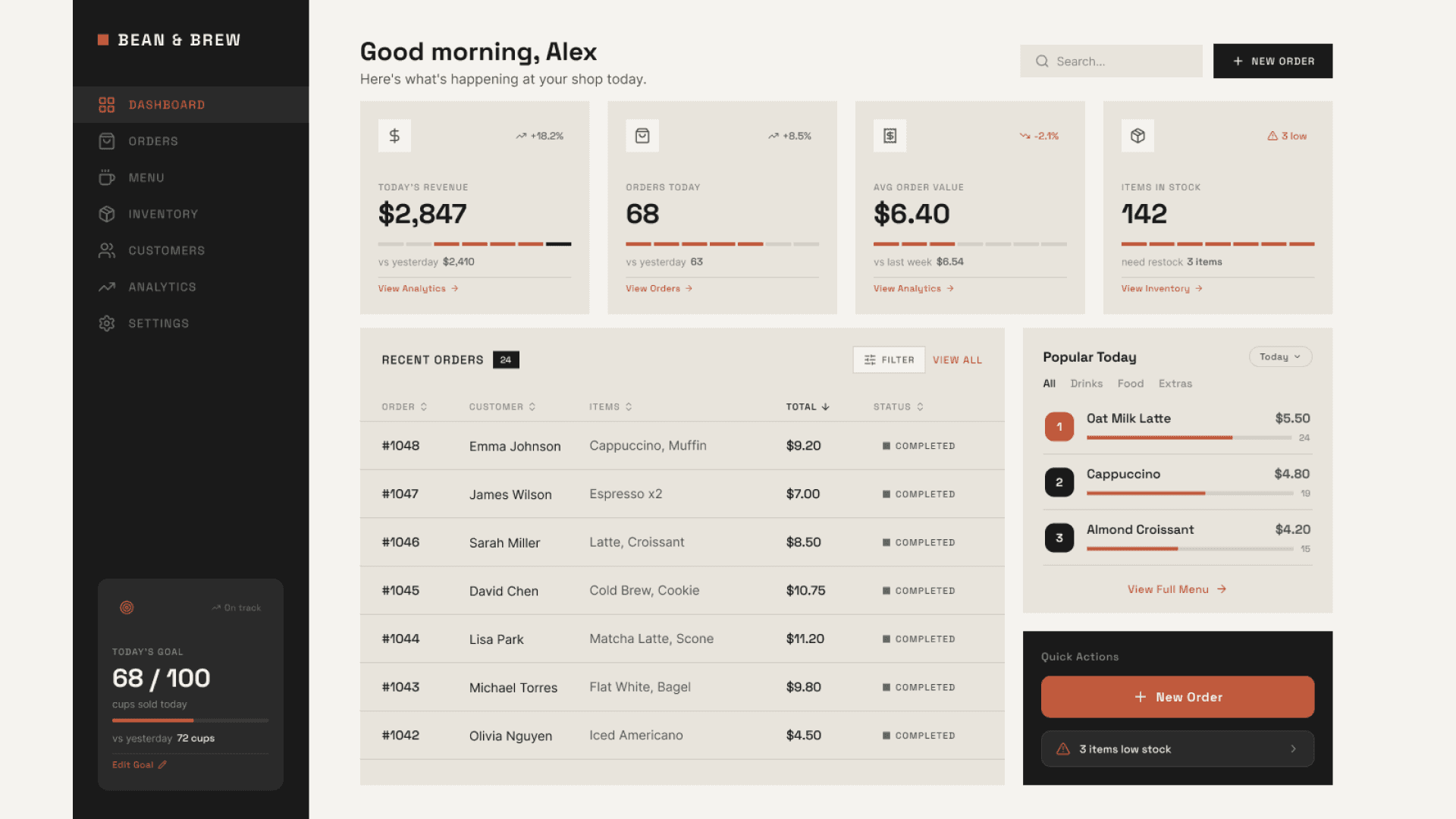Click the Analytics trend line sidebar icon
The height and width of the screenshot is (819, 1456).
coord(107,287)
